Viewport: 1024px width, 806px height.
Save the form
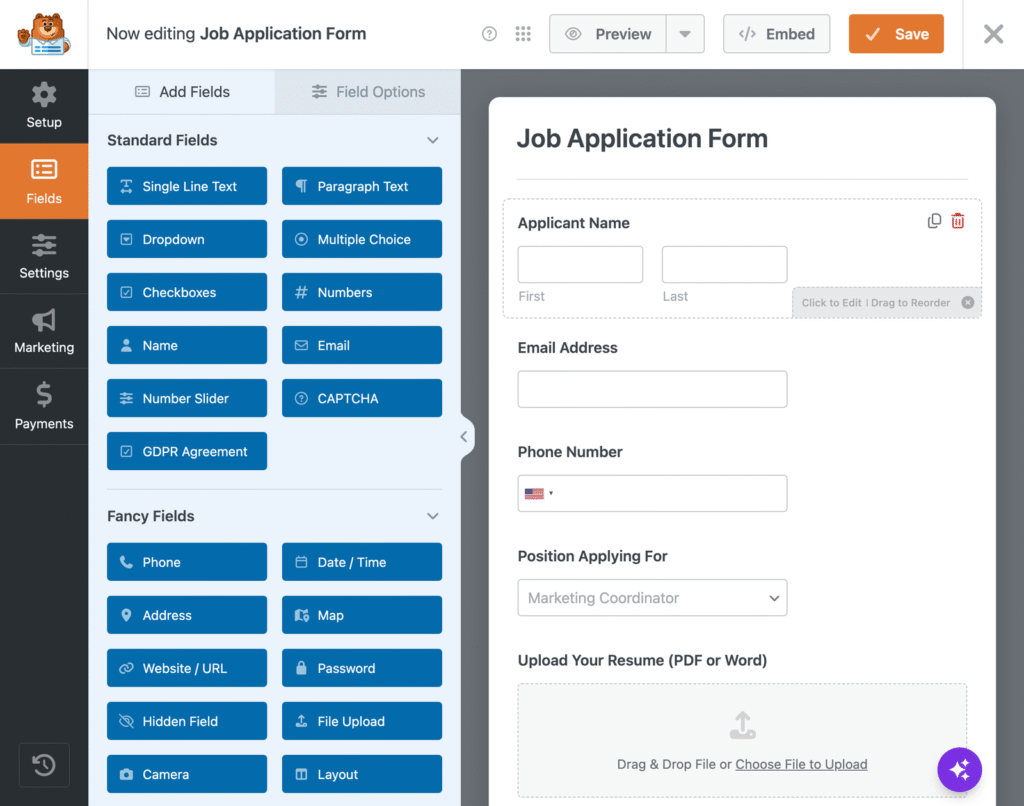point(896,34)
